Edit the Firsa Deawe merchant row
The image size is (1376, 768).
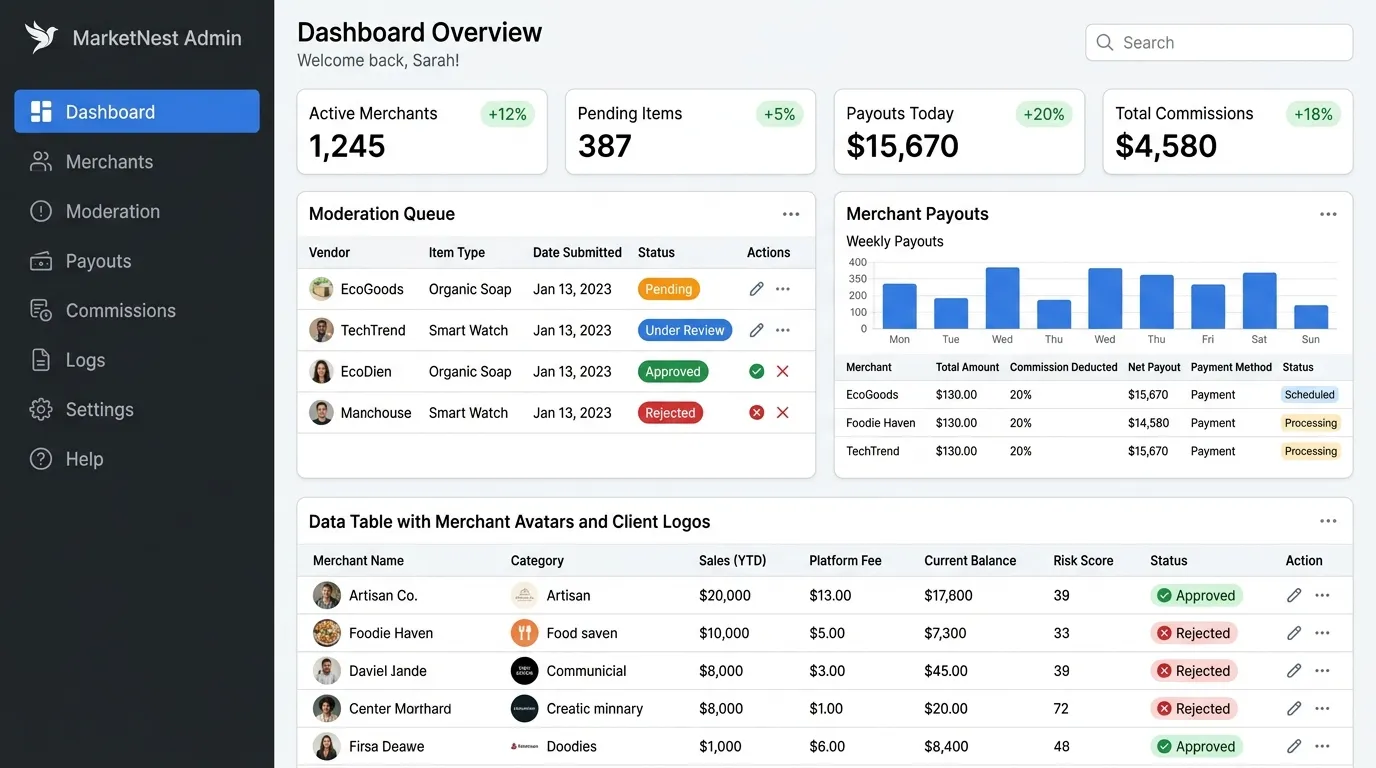coord(1294,746)
